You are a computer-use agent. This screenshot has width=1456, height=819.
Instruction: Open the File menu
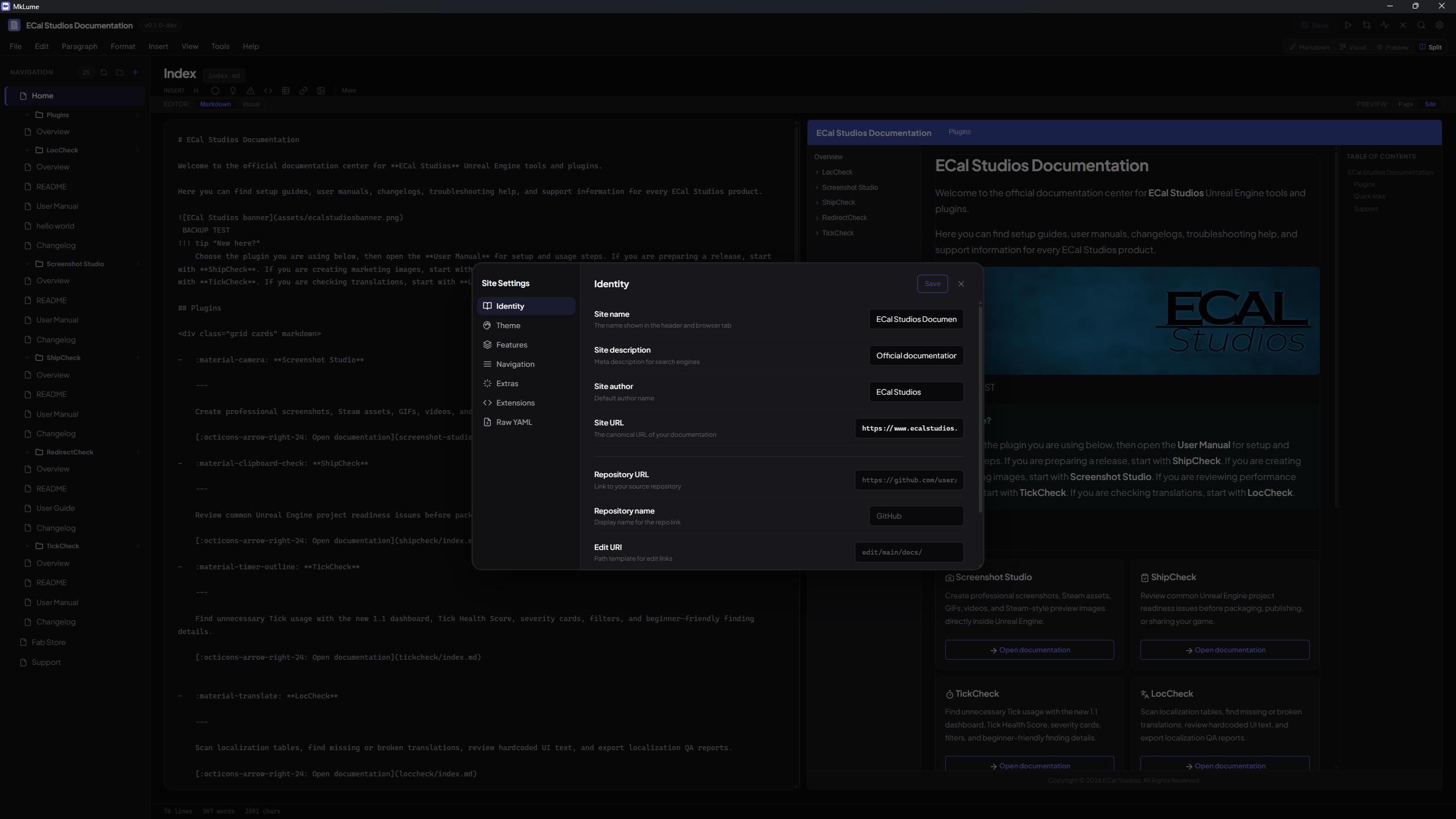click(x=16, y=47)
